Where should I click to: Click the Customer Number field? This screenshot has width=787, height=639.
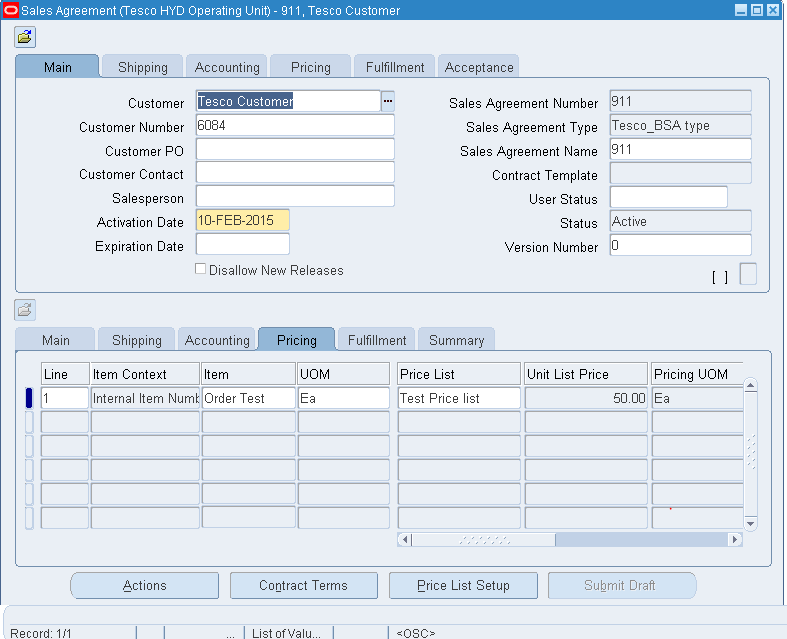pos(295,125)
